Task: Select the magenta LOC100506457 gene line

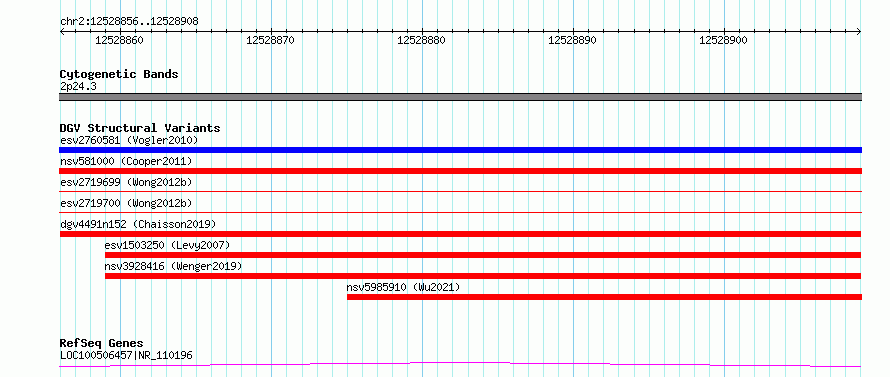Action: pyautogui.click(x=460, y=365)
